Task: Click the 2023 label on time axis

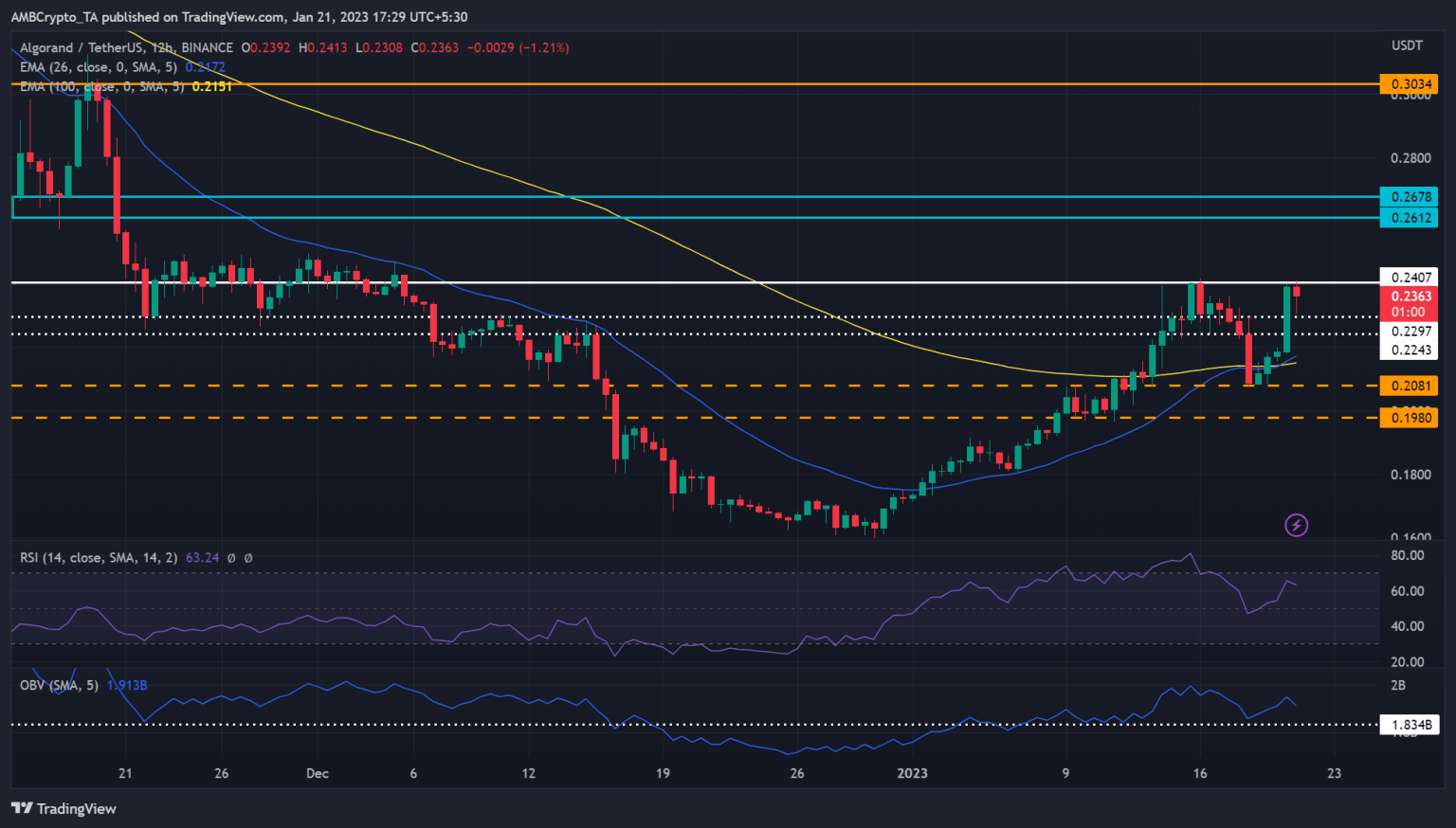Action: (x=912, y=773)
